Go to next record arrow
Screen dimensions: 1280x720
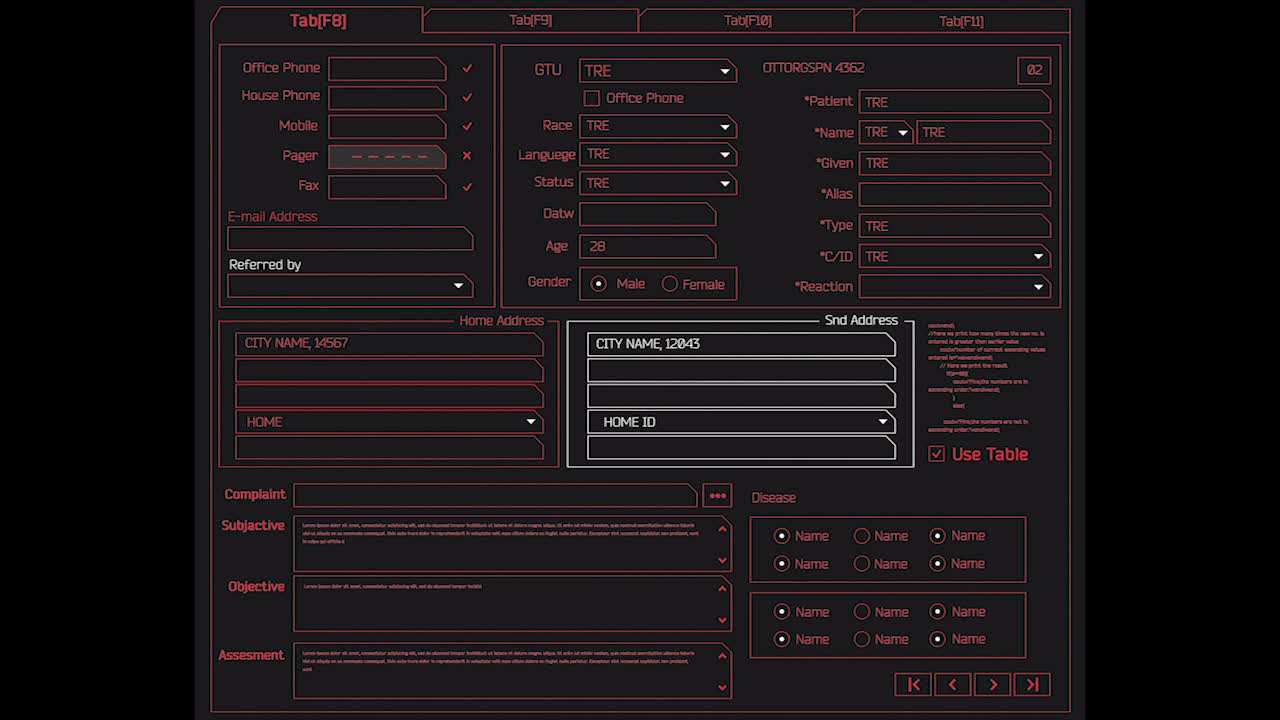tap(993, 684)
